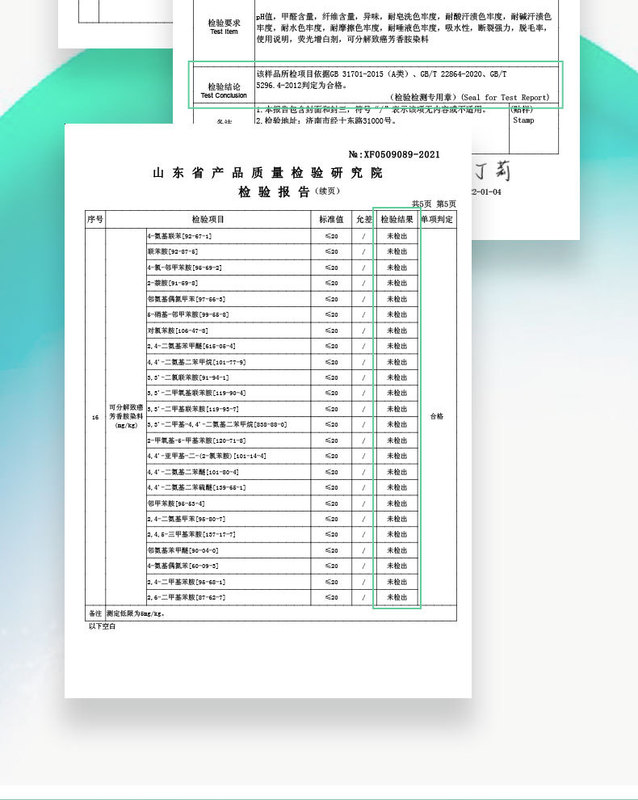This screenshot has width=638, height=800.
Task: Click the 检验结果 column header
Action: point(397,219)
